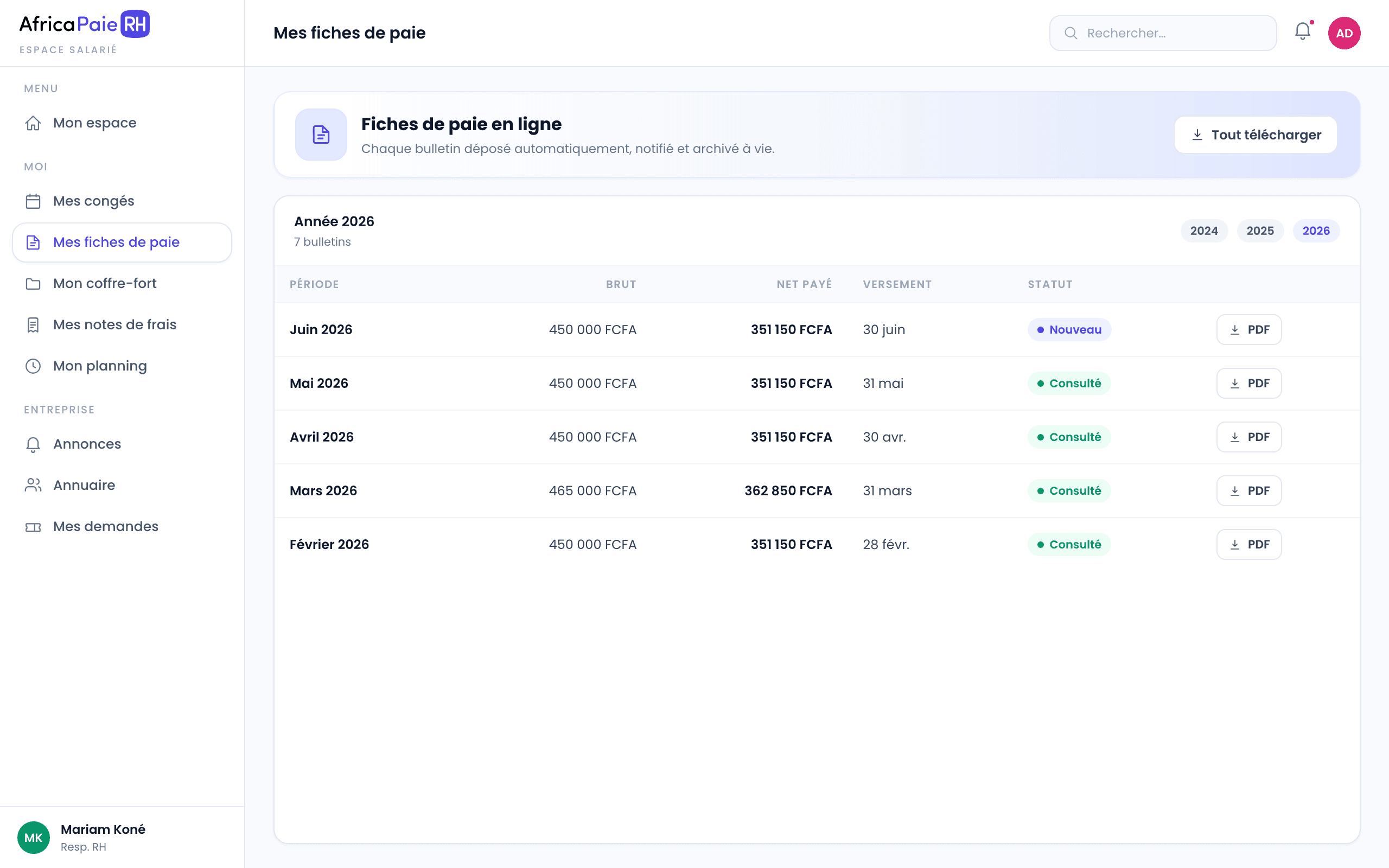
Task: Click the 28 févr. payment date
Action: (x=885, y=544)
